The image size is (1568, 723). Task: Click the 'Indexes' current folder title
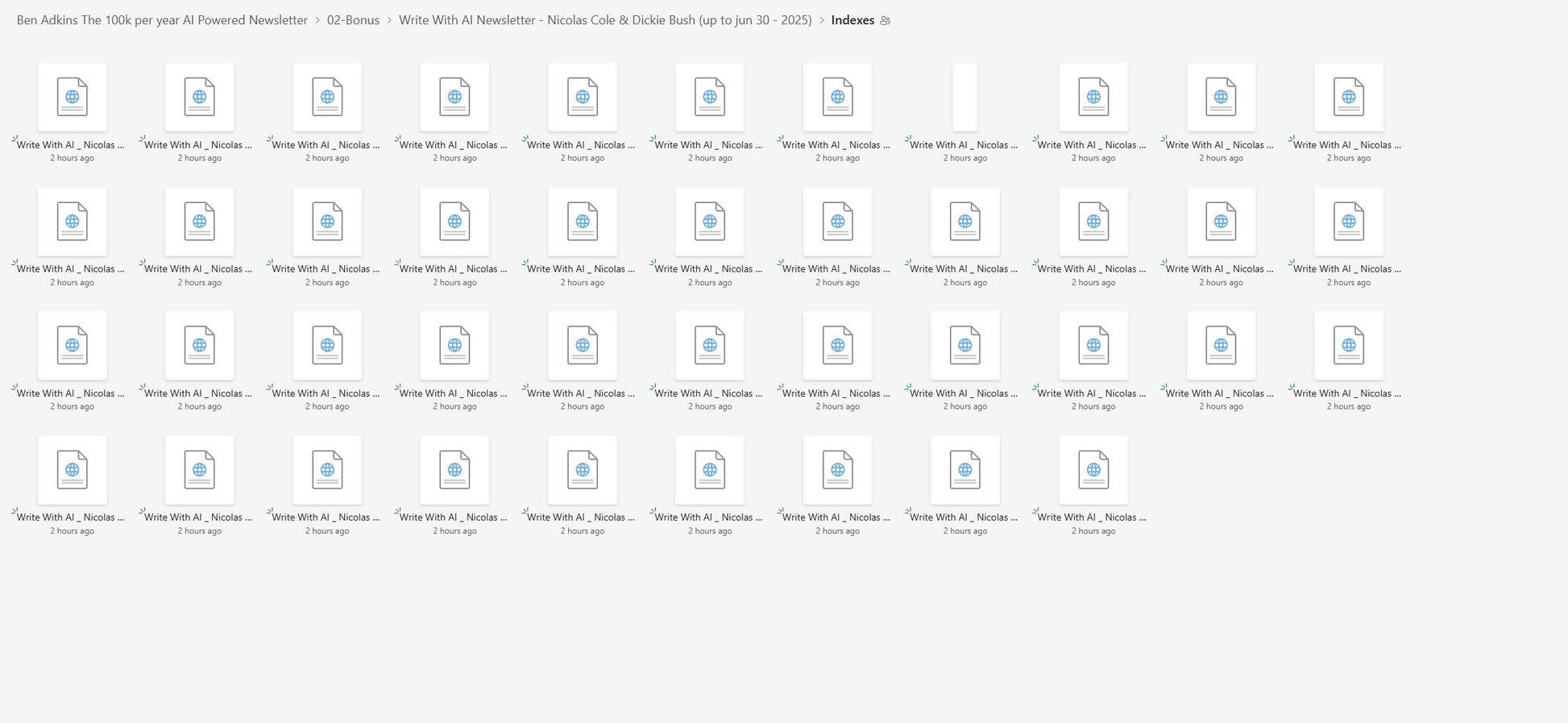[x=852, y=20]
